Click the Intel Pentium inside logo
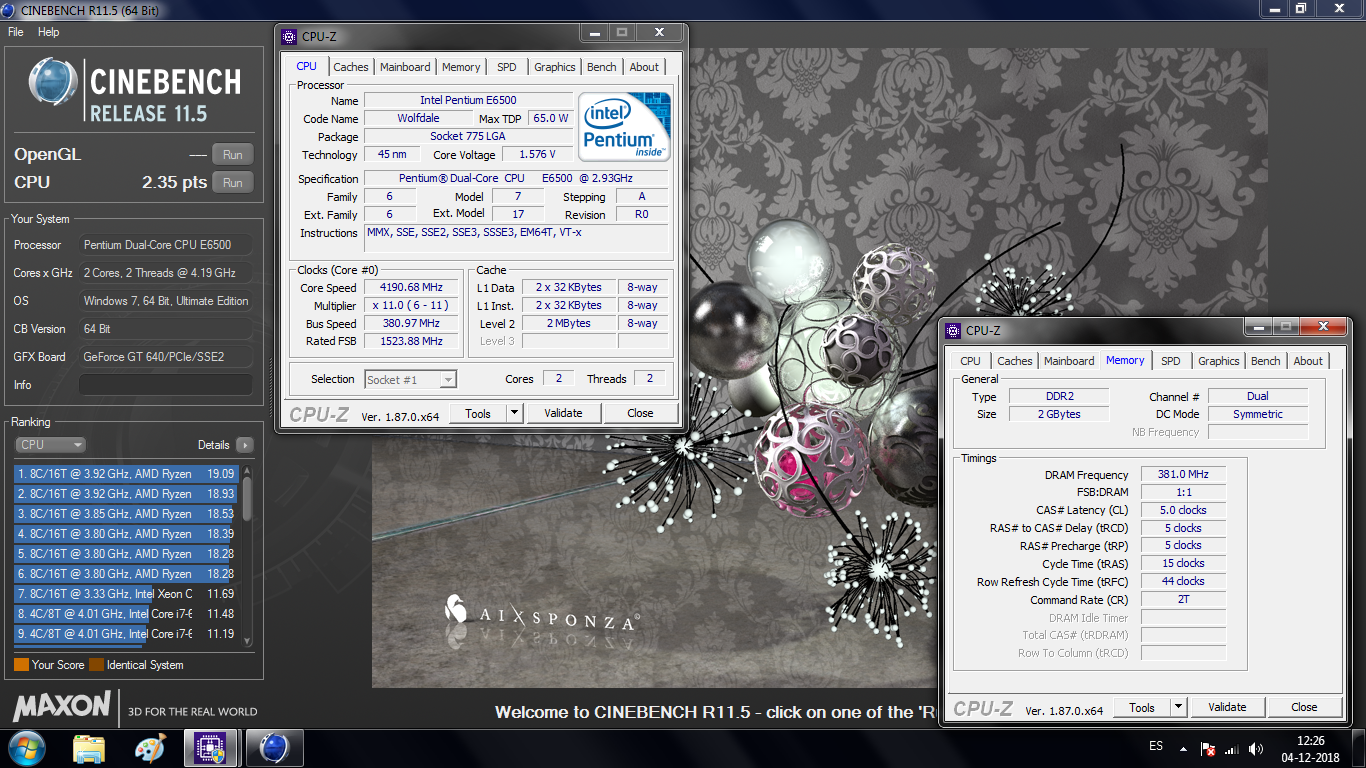 625,127
